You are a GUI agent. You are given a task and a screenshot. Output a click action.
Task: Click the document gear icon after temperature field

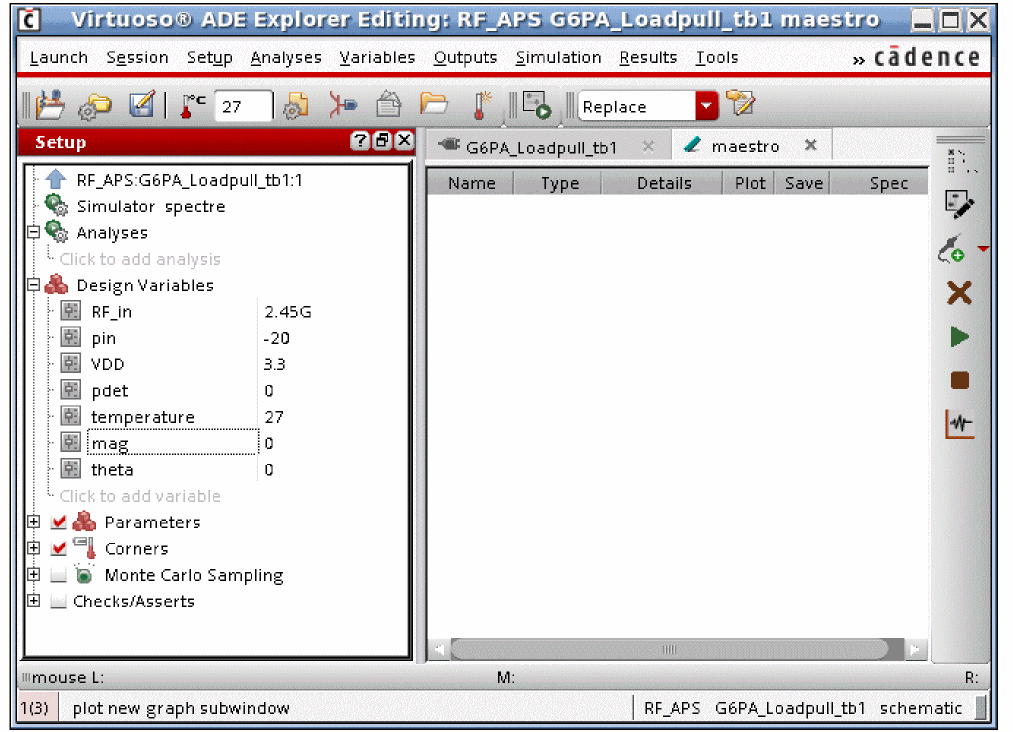[295, 106]
